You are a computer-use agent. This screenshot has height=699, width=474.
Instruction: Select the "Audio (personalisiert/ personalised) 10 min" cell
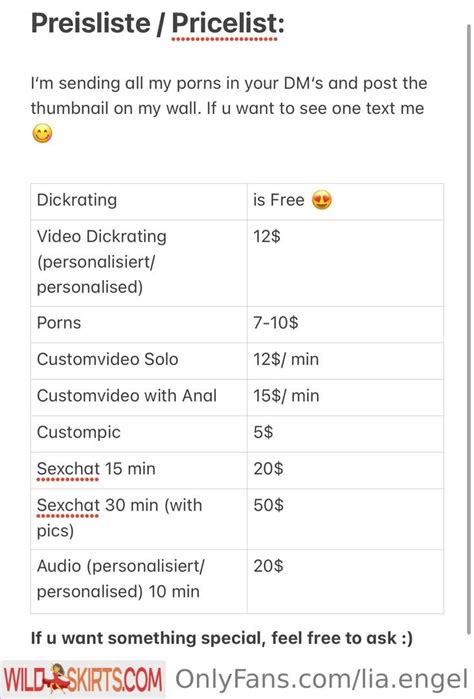[139, 581]
